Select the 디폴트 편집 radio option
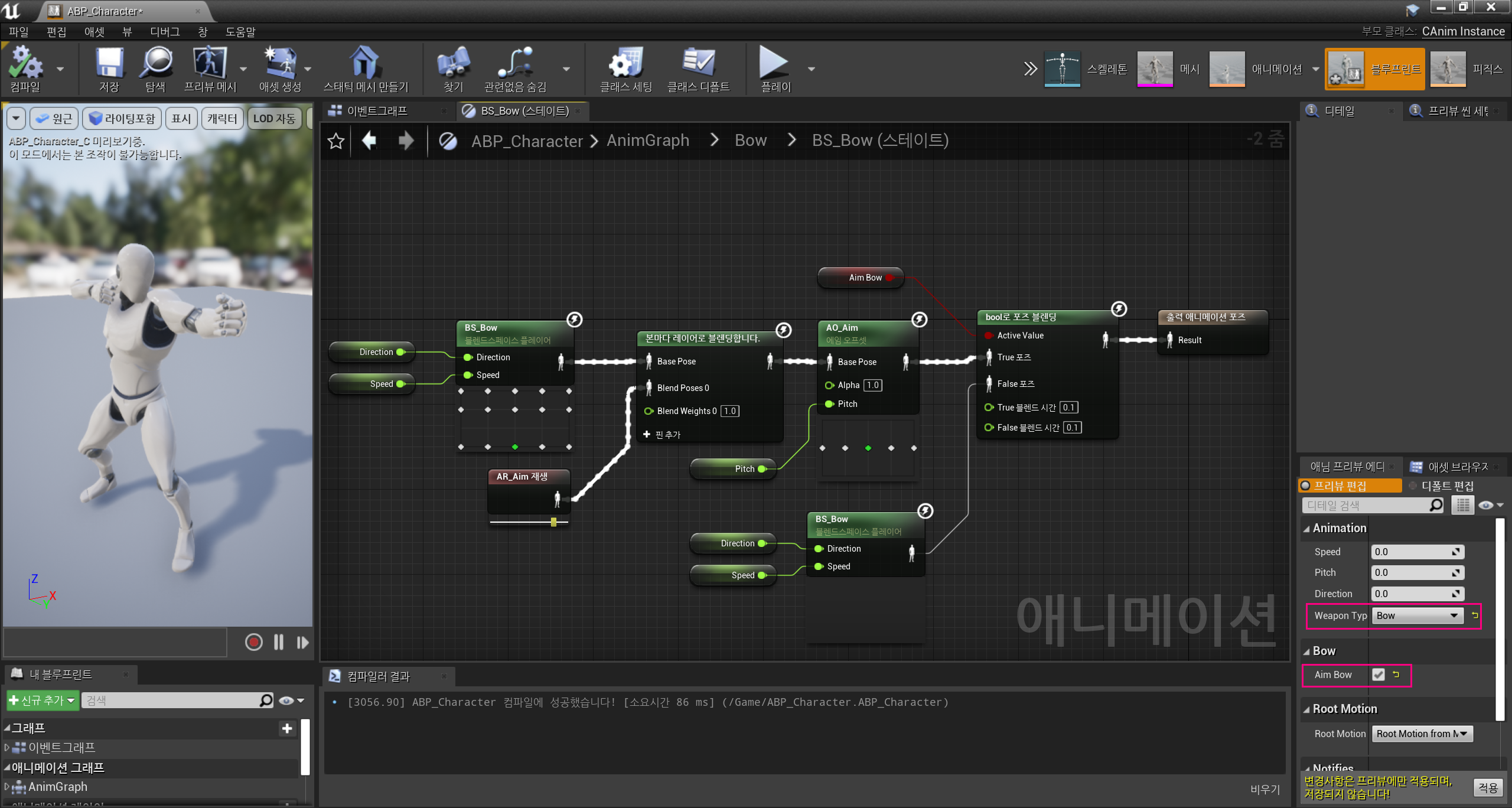 (1413, 486)
